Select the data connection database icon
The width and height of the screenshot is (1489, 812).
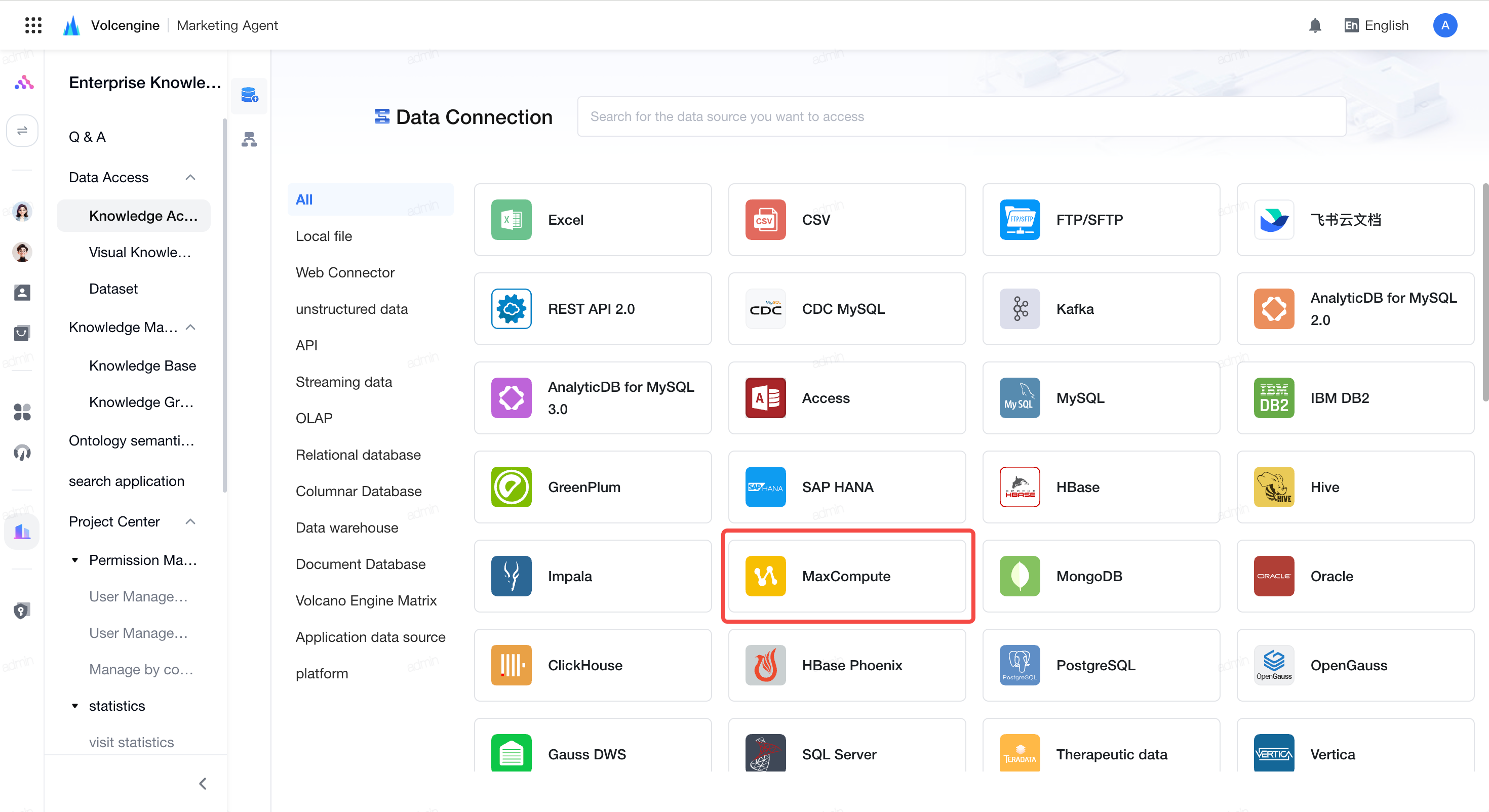coord(249,95)
